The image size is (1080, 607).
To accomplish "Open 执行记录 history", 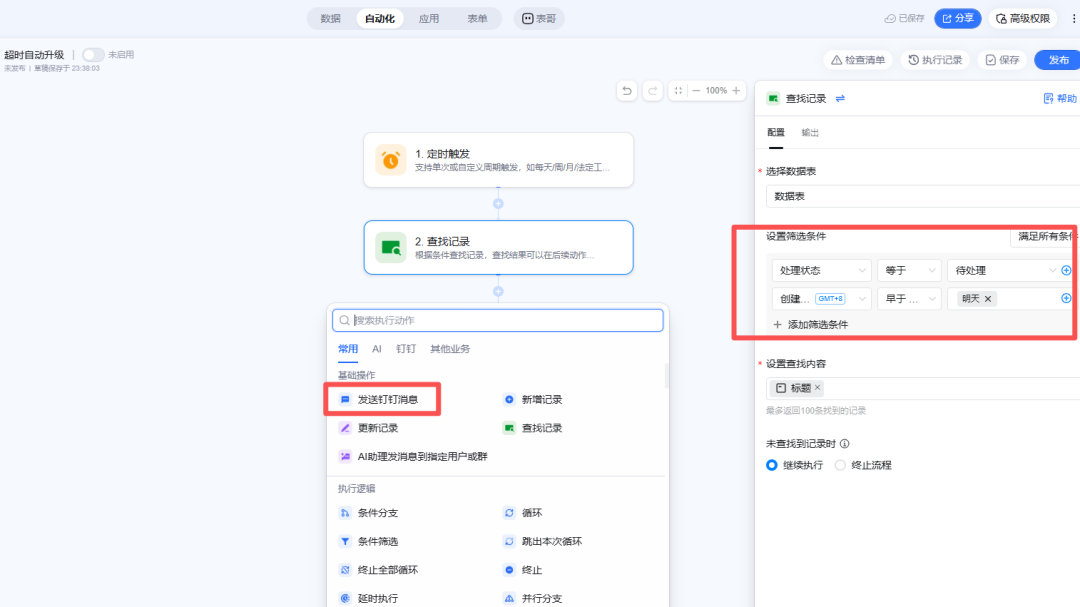I will coord(935,60).
